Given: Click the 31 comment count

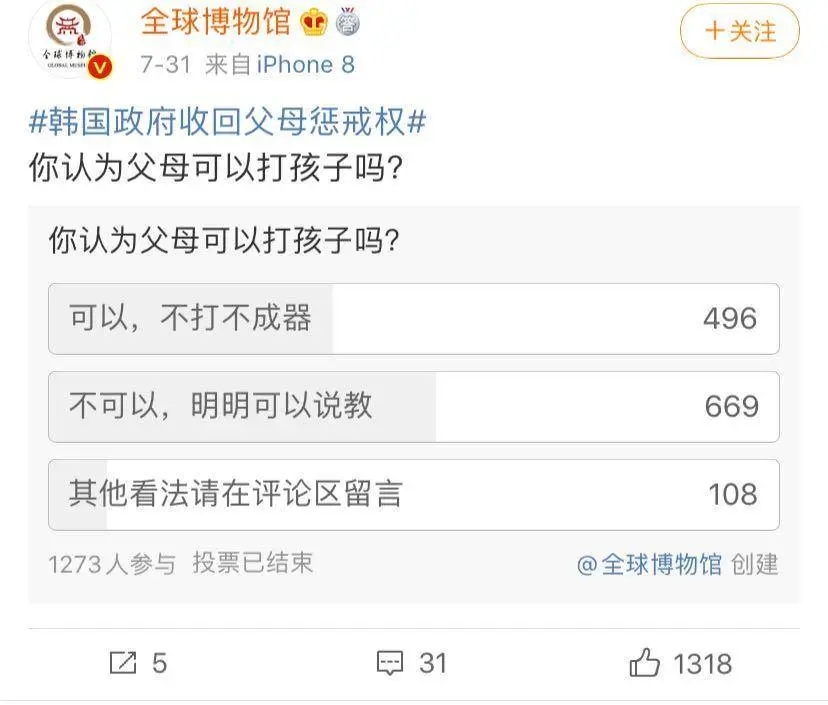Looking at the screenshot, I should (x=432, y=663).
